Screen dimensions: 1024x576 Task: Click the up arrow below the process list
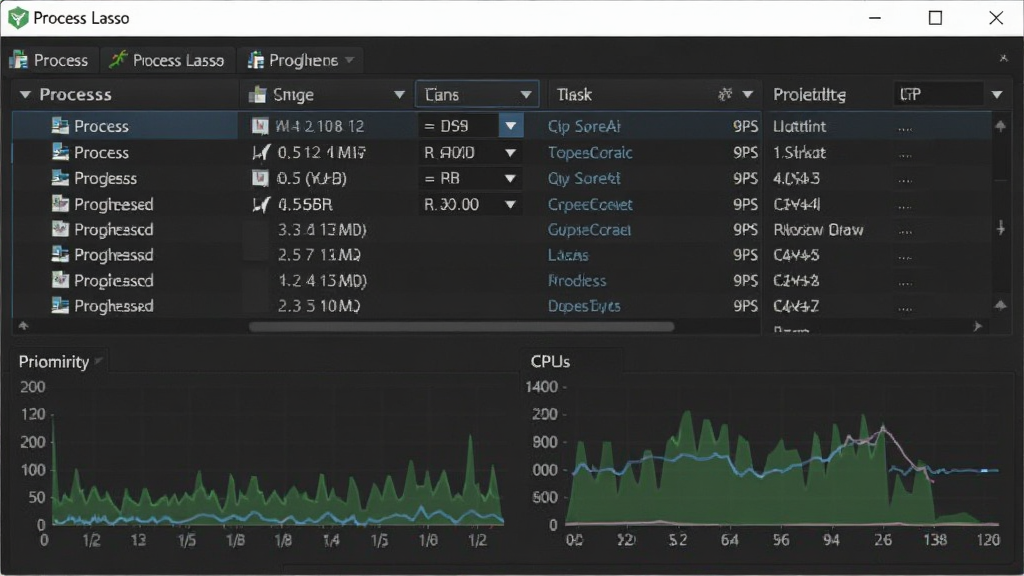(24, 325)
